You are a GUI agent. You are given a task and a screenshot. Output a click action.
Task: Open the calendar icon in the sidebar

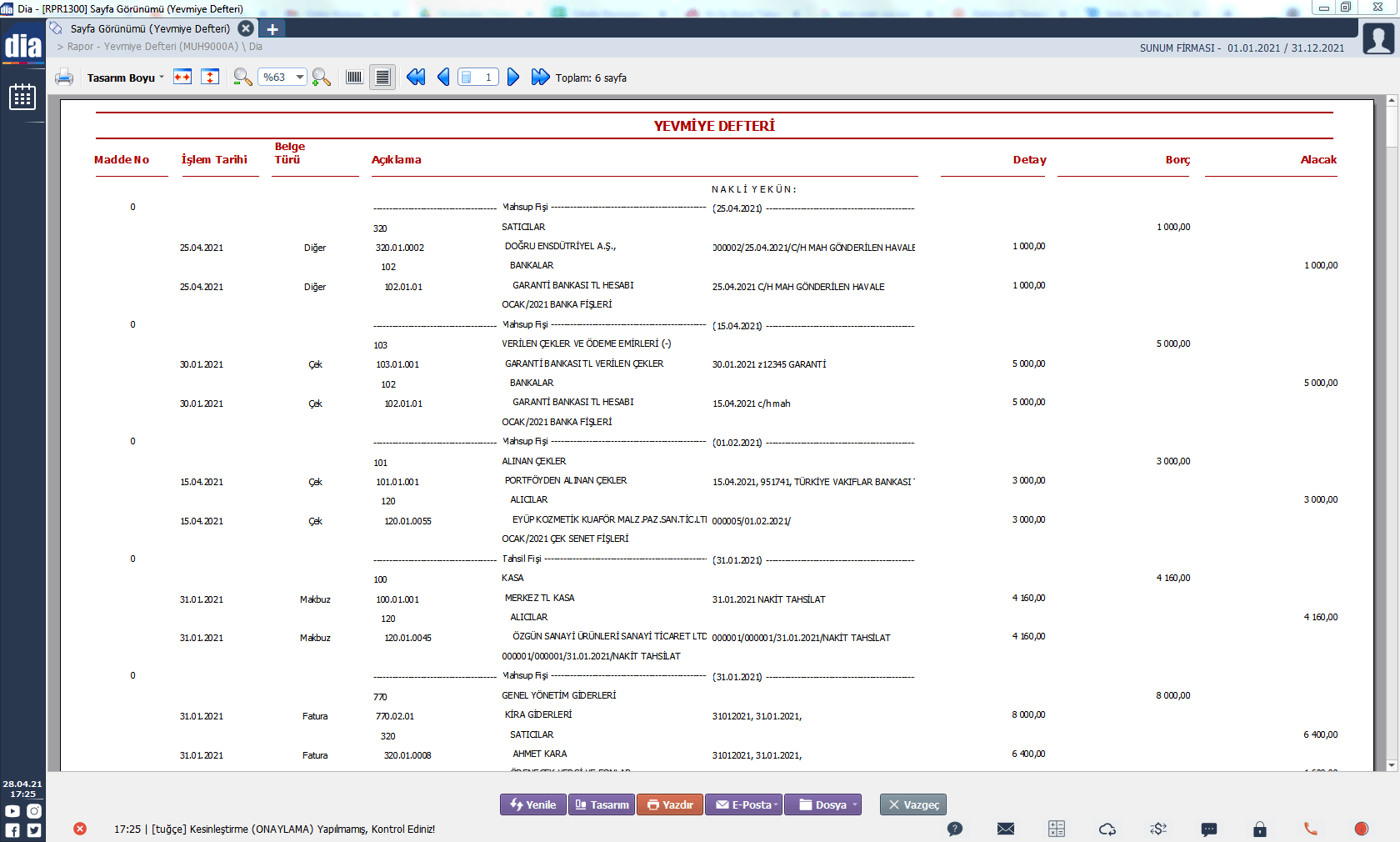coord(22,98)
